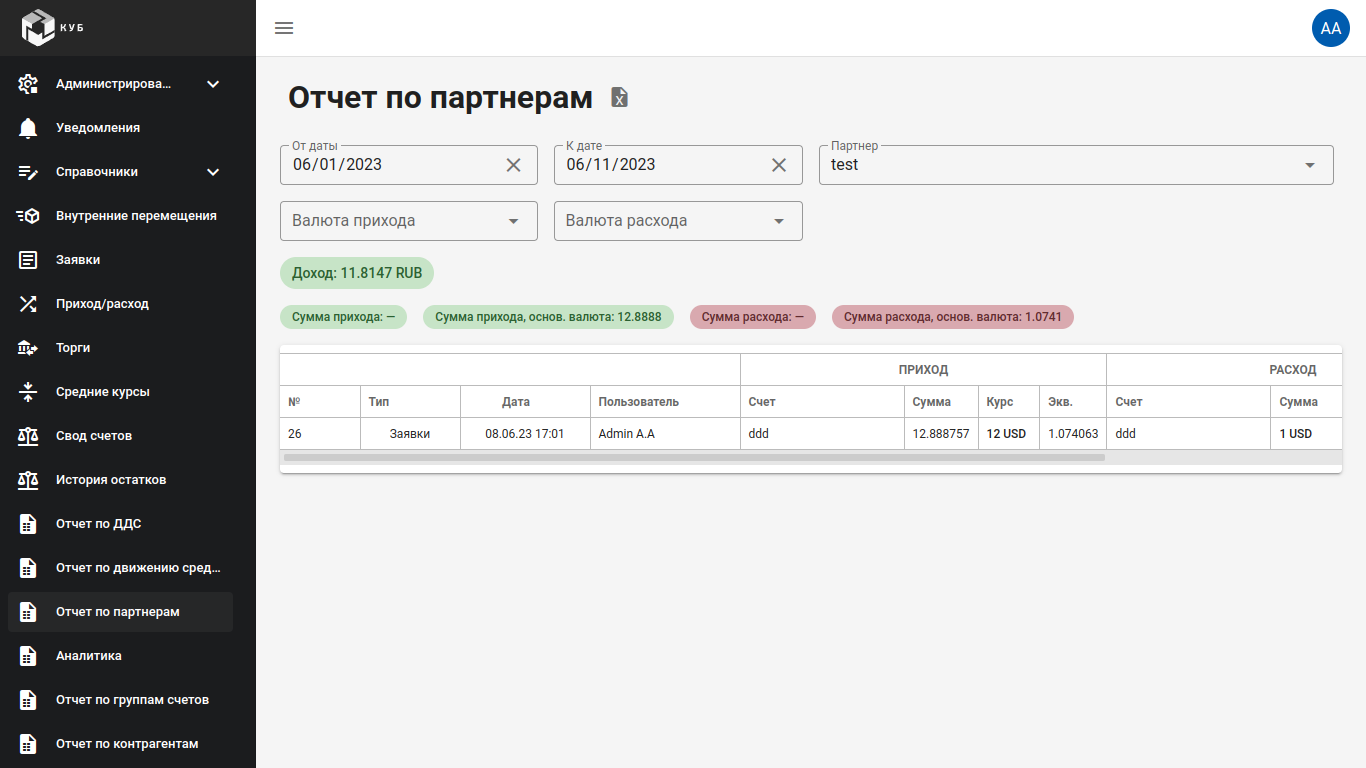1366x768 pixels.
Task: Click the Отчет по контрагентам file icon
Action: pos(28,744)
